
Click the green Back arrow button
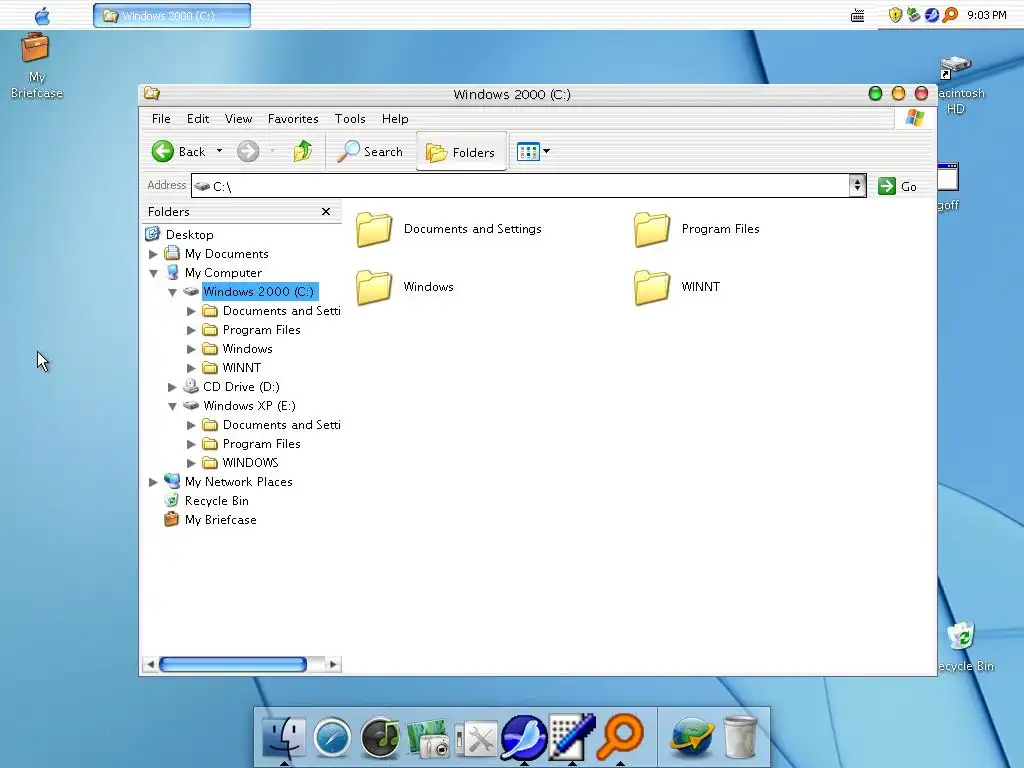click(163, 152)
